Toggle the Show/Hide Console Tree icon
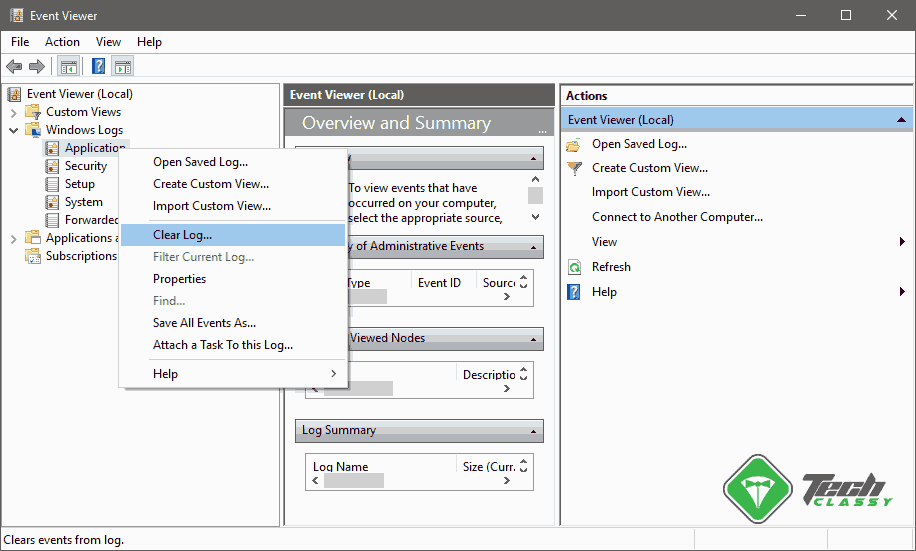 tap(69, 67)
